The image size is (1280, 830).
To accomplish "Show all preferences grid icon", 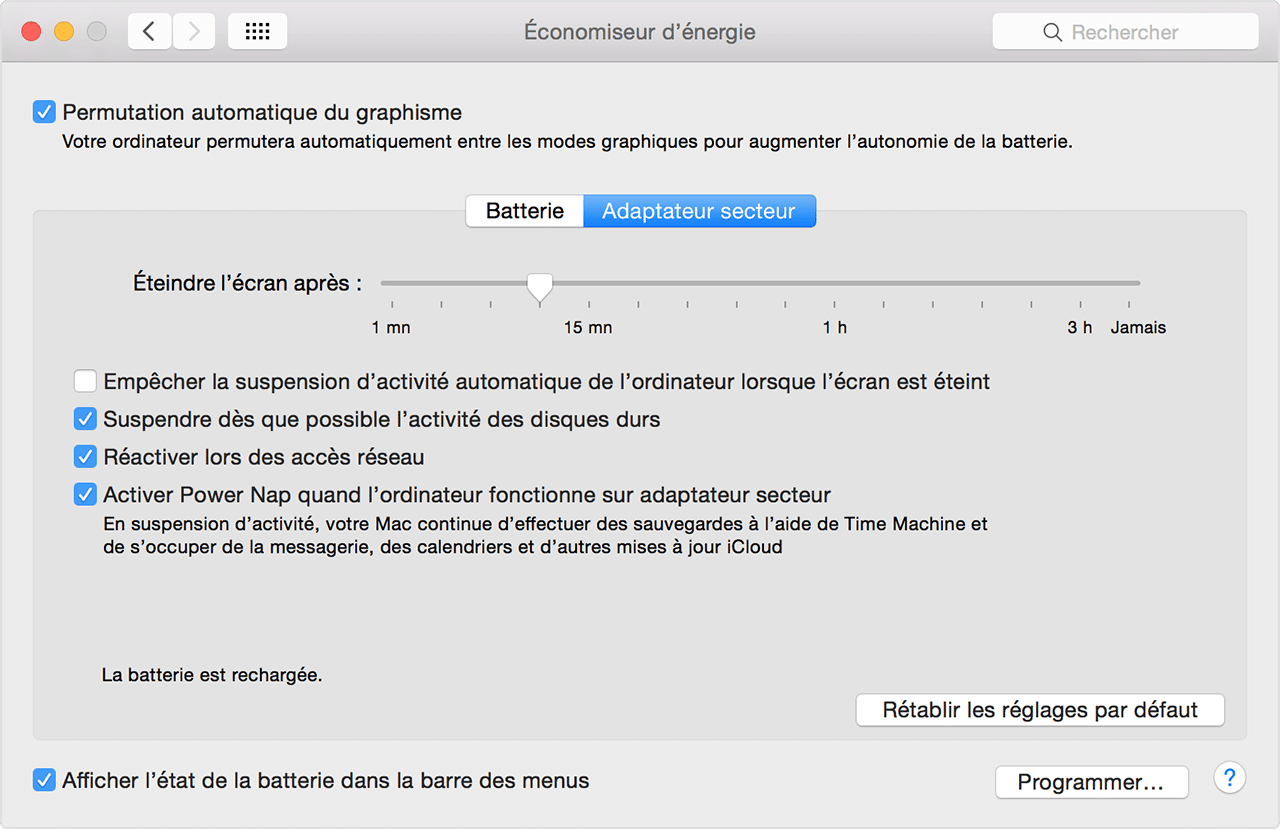I will tap(258, 32).
